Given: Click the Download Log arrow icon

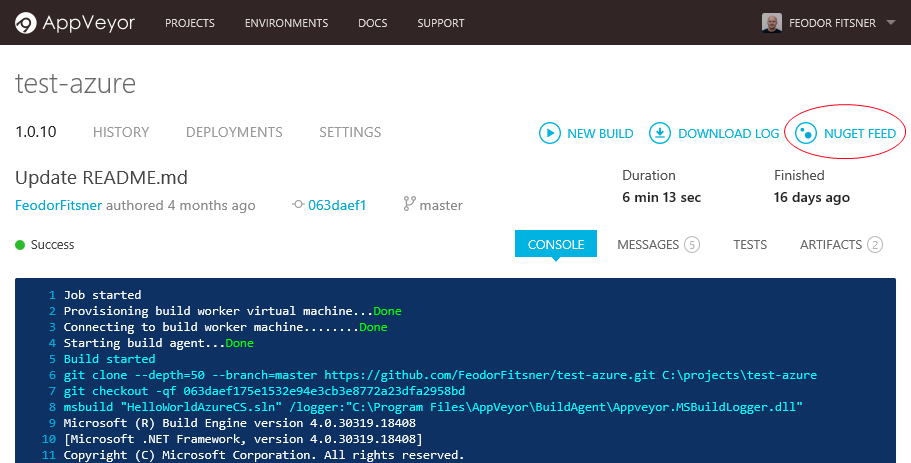Looking at the screenshot, I should pyautogui.click(x=659, y=133).
